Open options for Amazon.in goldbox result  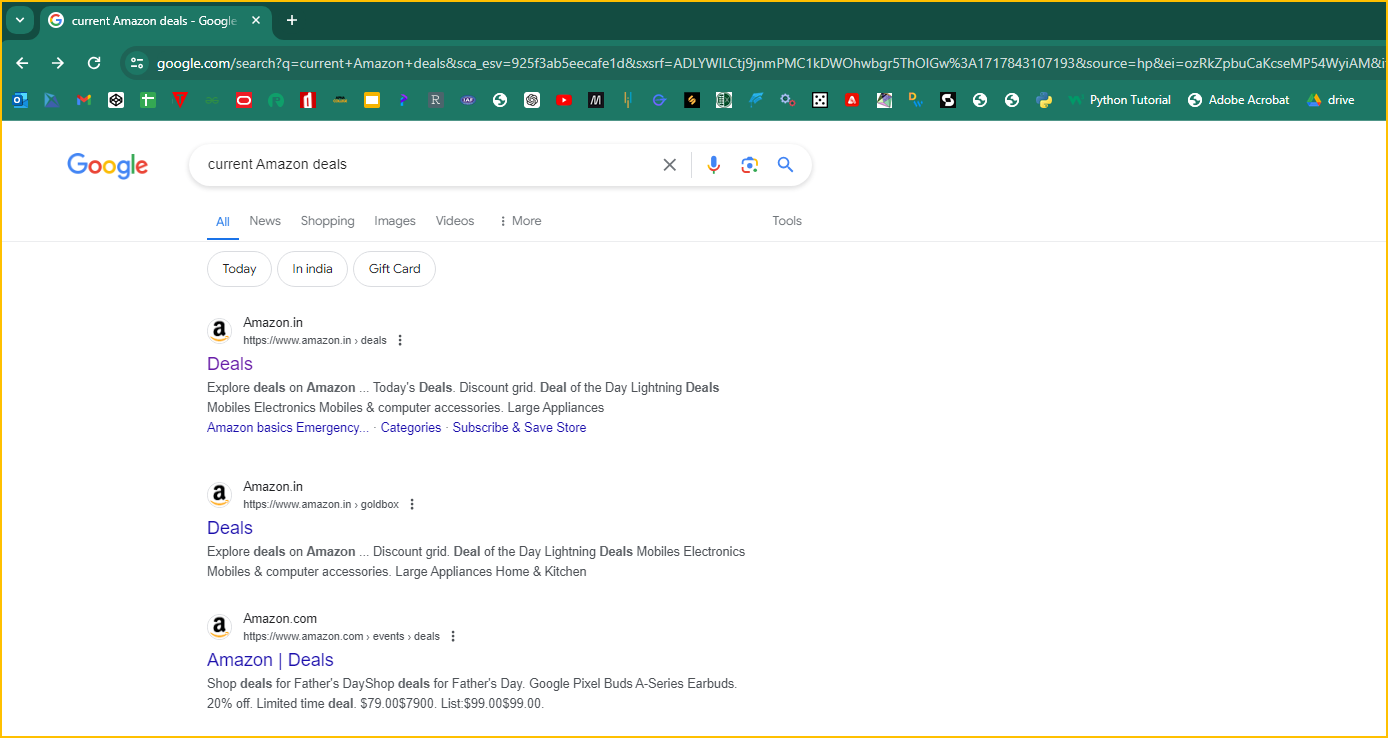[412, 504]
